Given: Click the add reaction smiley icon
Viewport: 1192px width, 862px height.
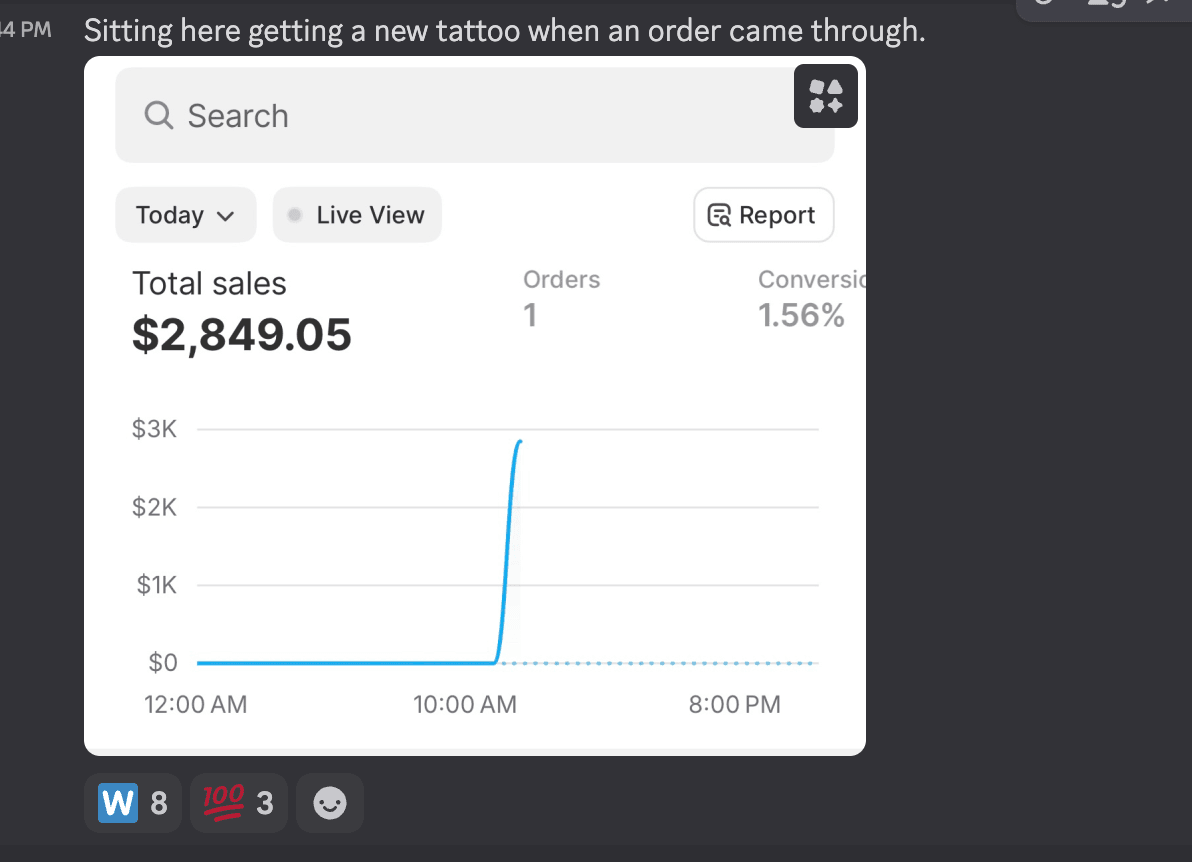Looking at the screenshot, I should 330,803.
